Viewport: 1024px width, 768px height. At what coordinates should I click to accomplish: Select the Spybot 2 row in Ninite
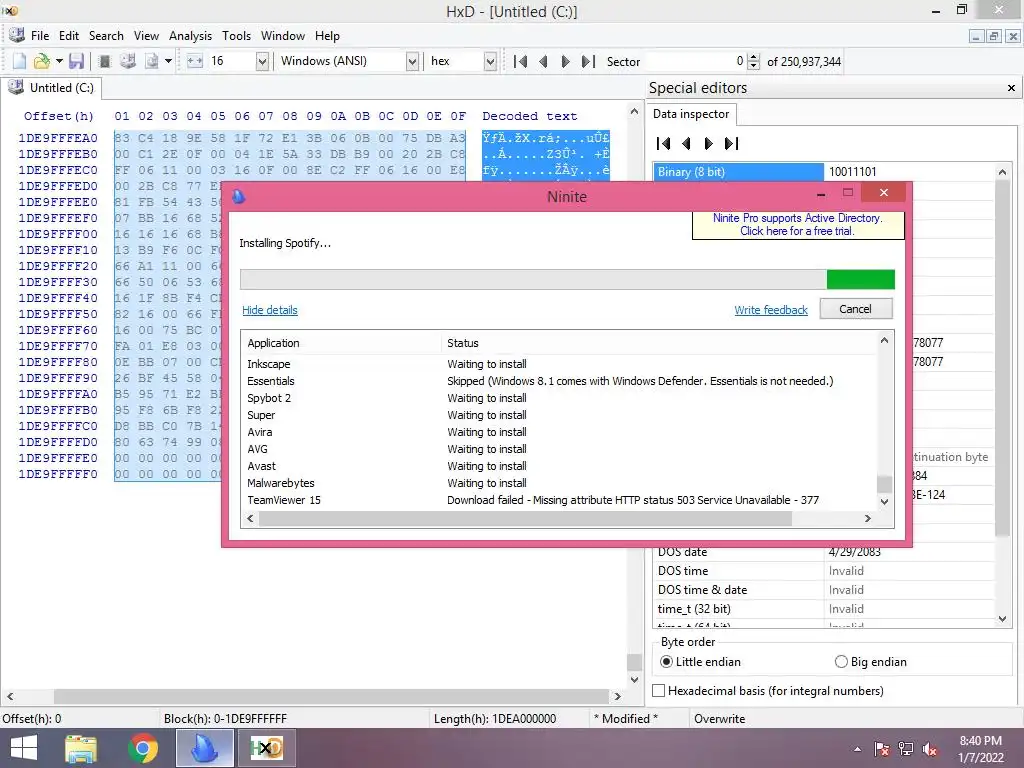pyautogui.click(x=559, y=398)
